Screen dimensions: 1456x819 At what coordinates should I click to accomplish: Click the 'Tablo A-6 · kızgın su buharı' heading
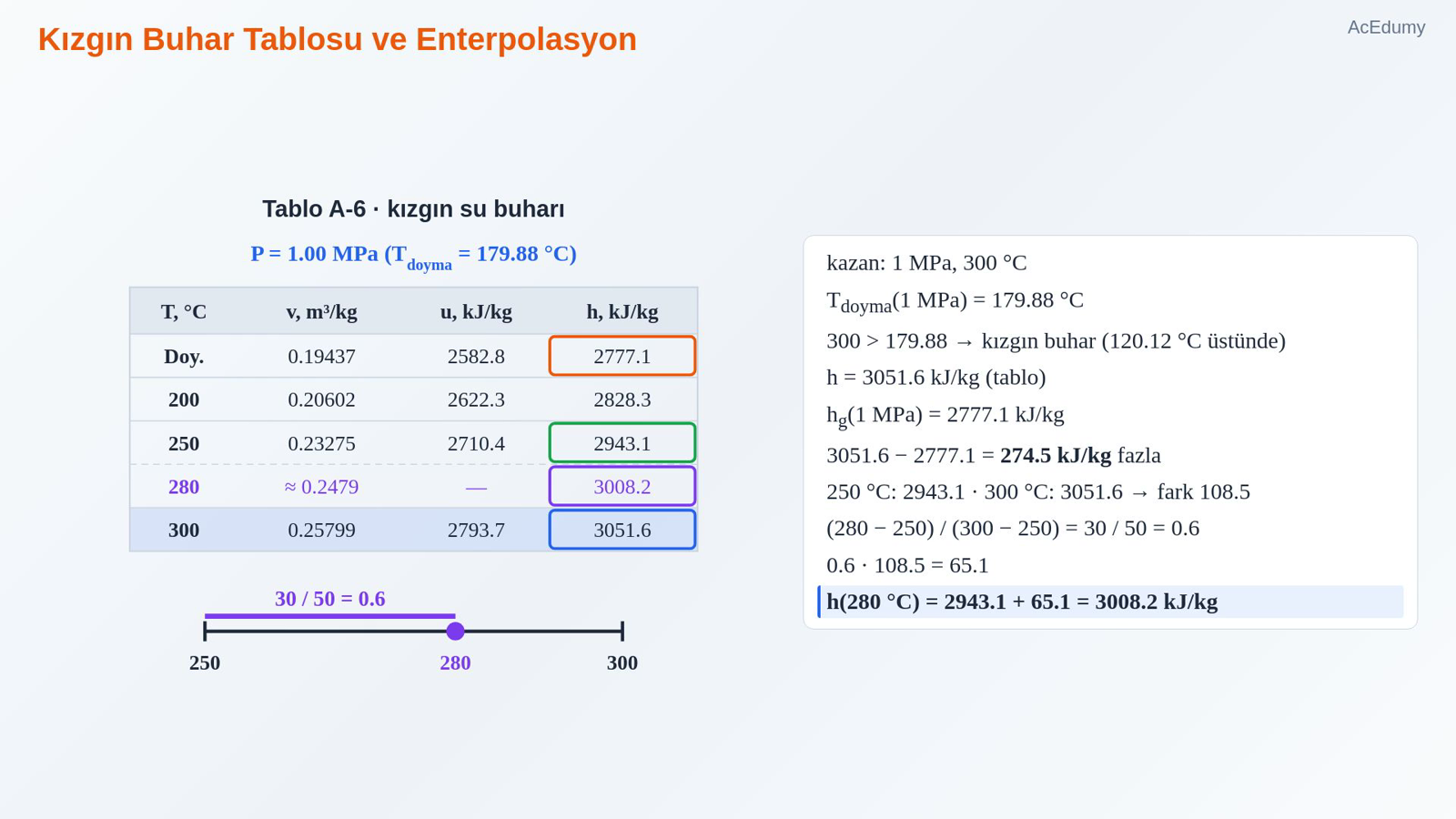413,209
